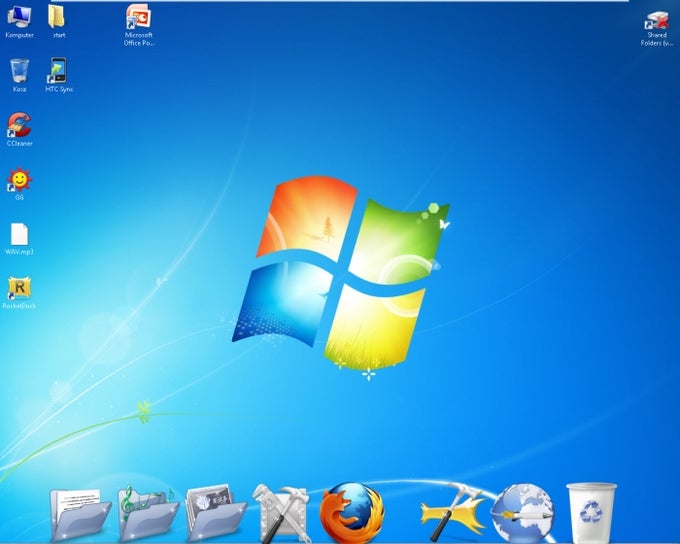Open the 'start' folder on desktop
680x544 pixels.
pos(56,16)
